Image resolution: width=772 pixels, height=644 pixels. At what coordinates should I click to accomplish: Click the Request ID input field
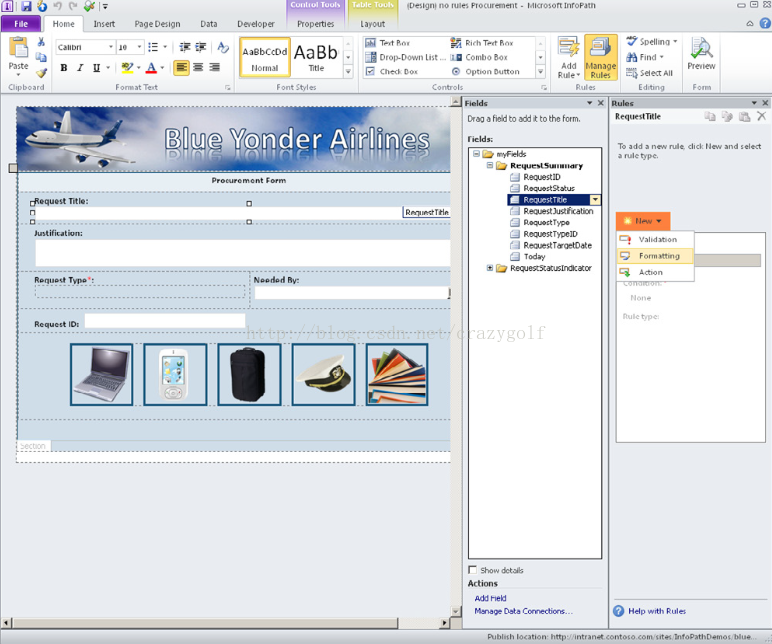point(165,322)
